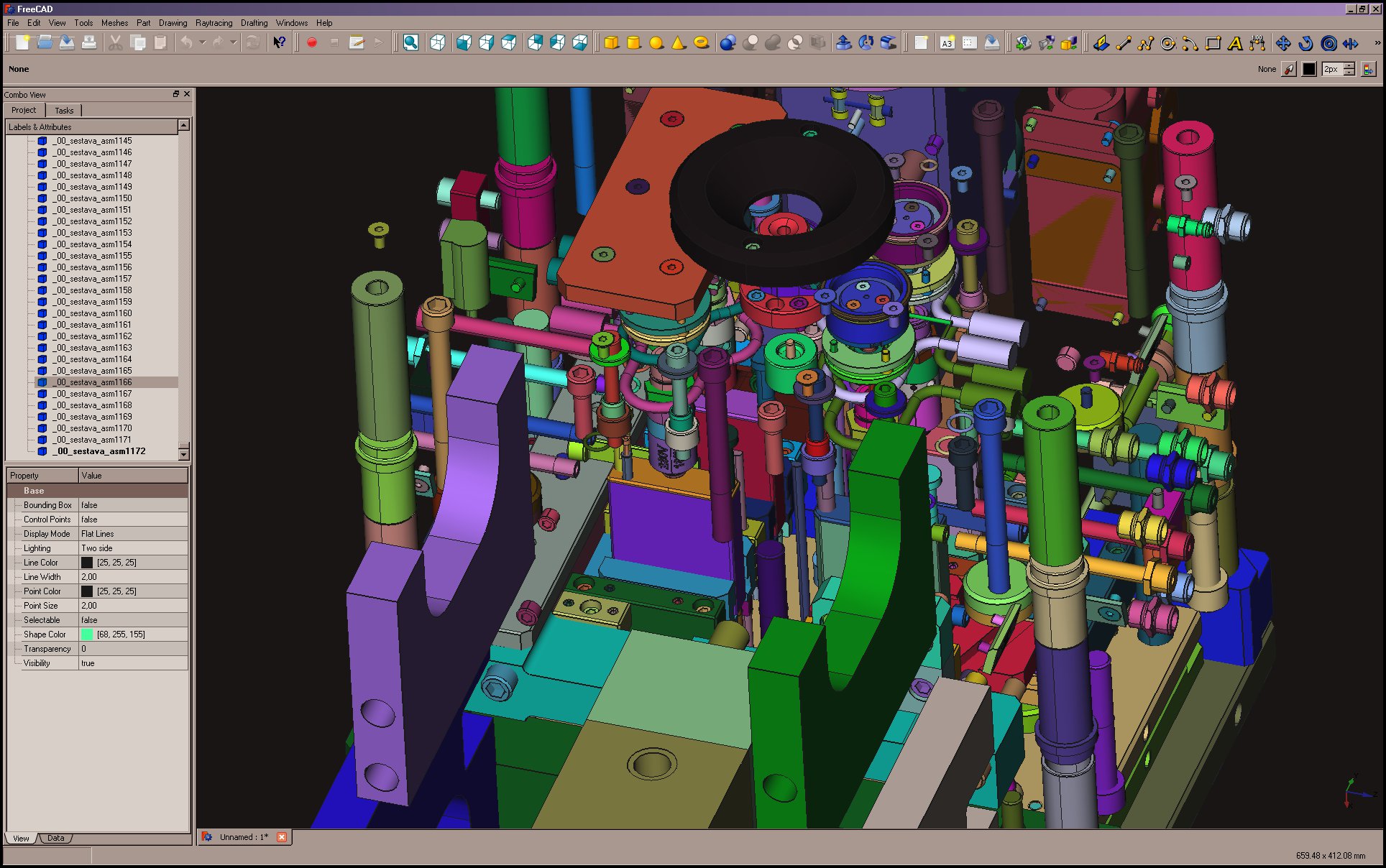1386x868 pixels.
Task: Create a torus primitive
Action: click(x=701, y=43)
